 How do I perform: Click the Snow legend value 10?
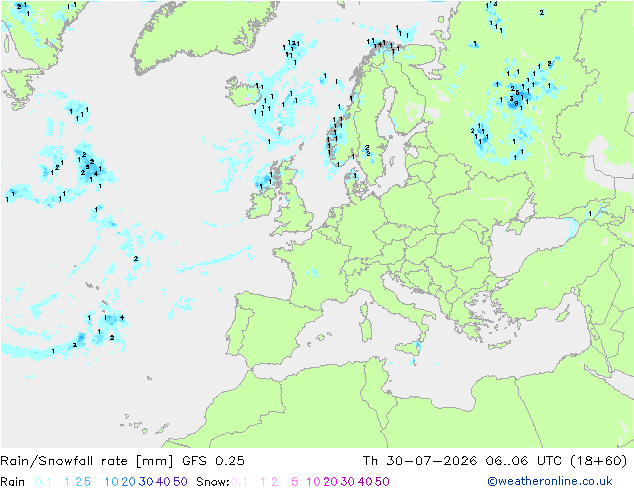pyautogui.click(x=313, y=482)
